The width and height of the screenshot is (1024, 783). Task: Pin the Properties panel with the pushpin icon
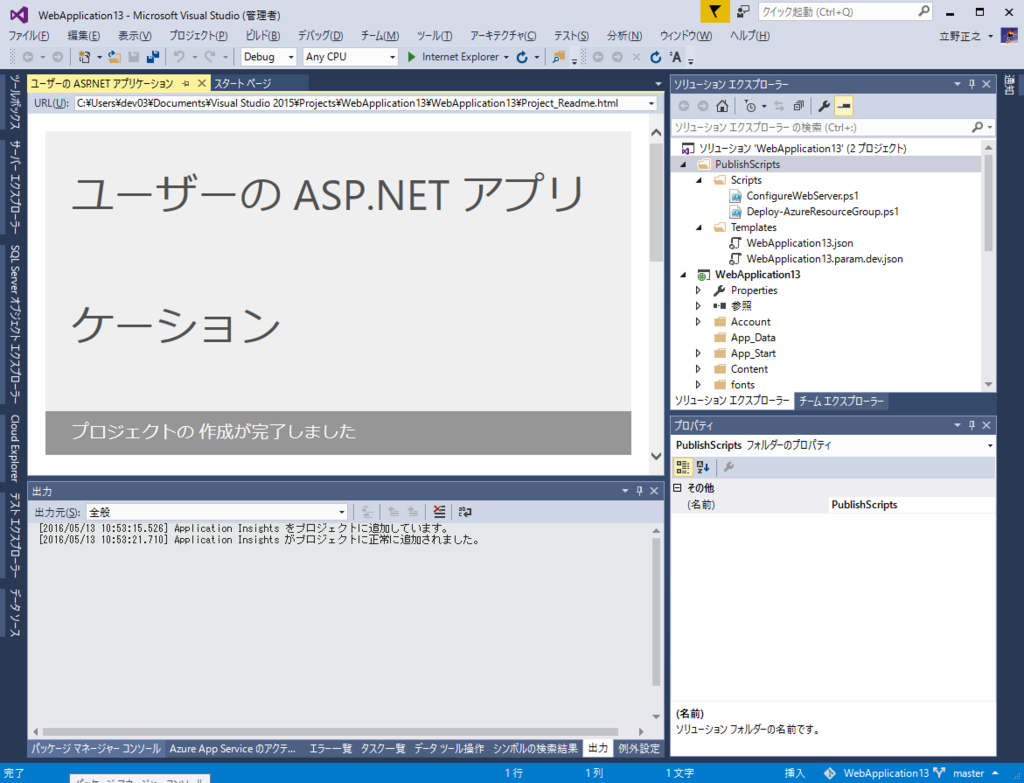(x=972, y=425)
